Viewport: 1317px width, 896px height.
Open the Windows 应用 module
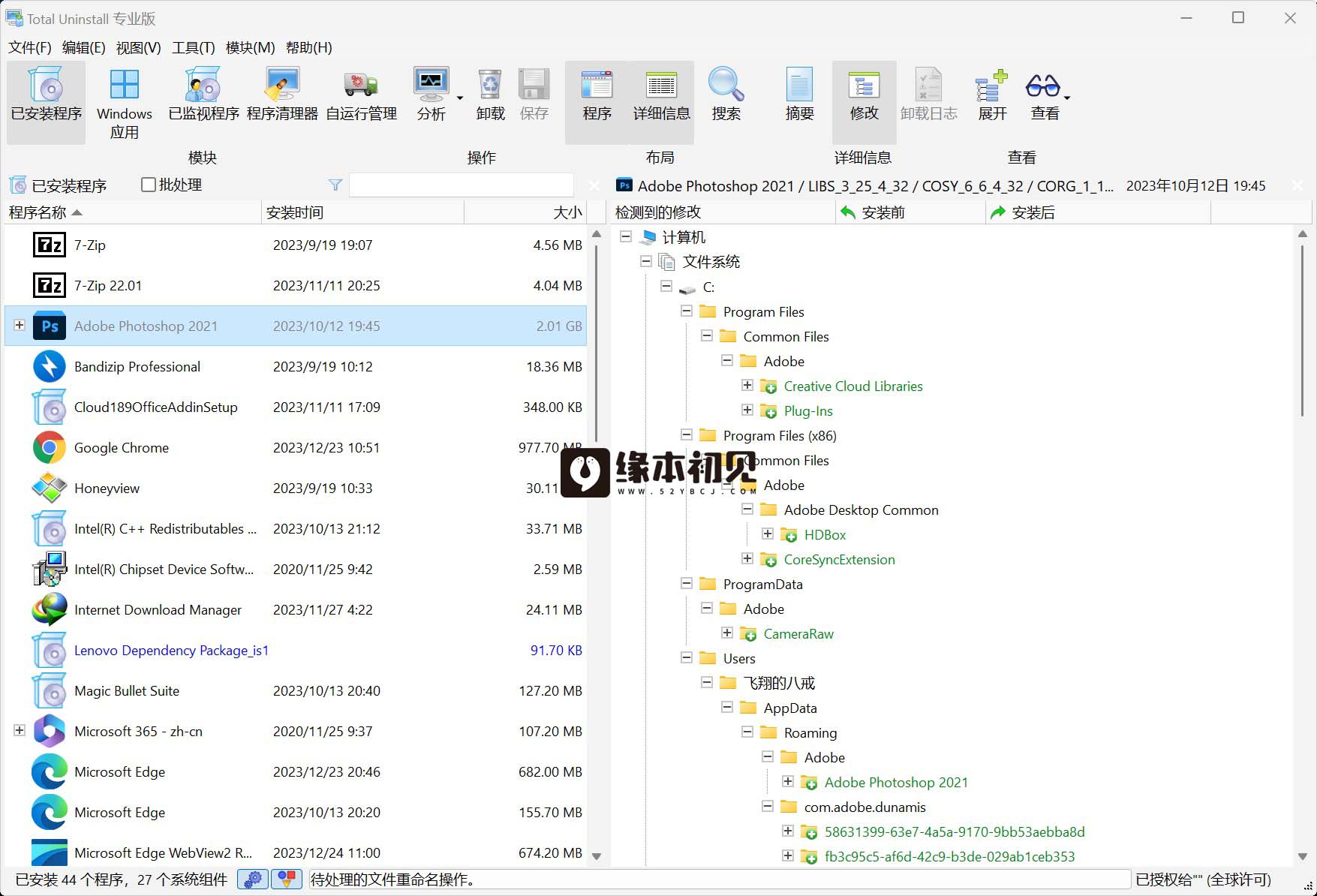point(125,104)
